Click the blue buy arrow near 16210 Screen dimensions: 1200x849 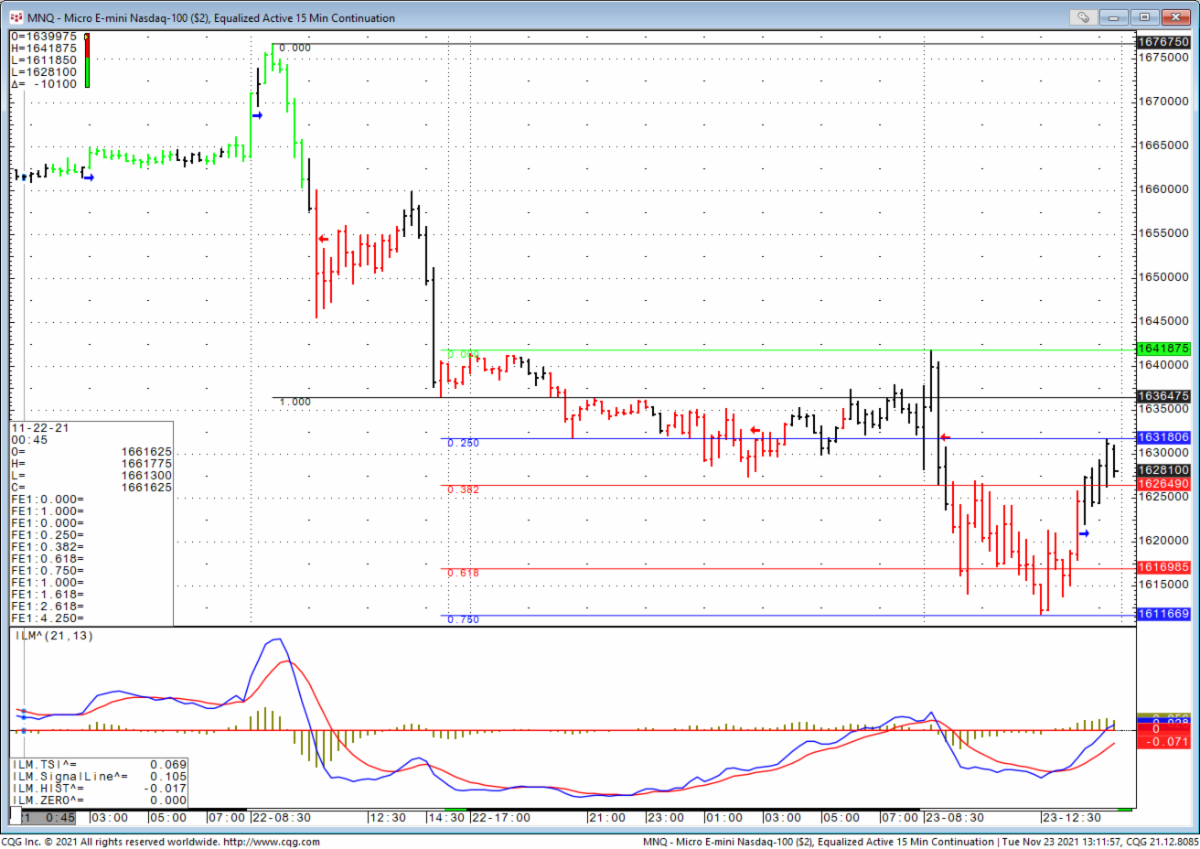pos(1085,534)
